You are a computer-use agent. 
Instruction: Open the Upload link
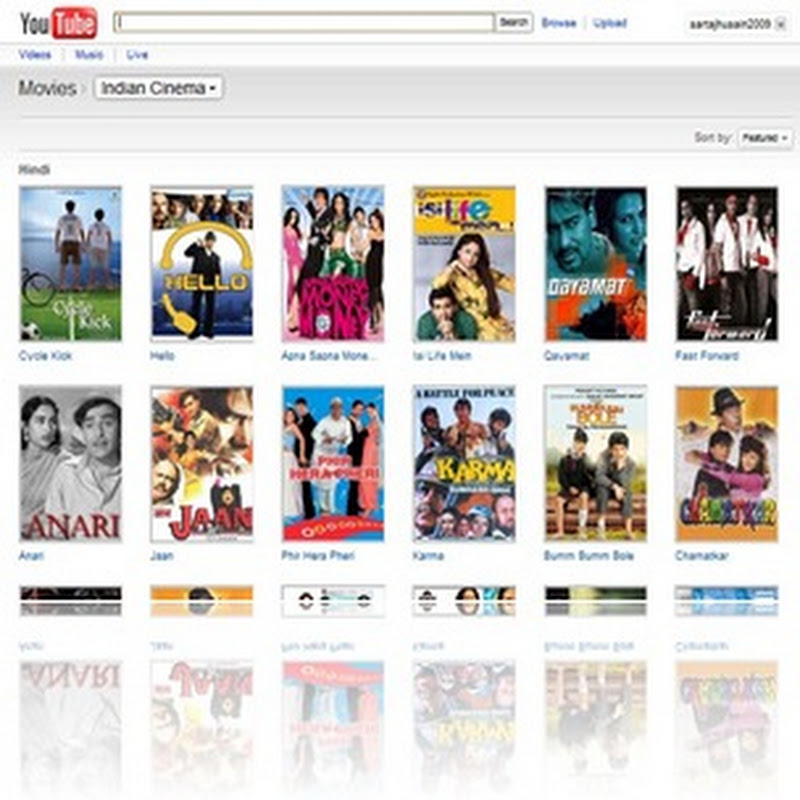(x=610, y=23)
